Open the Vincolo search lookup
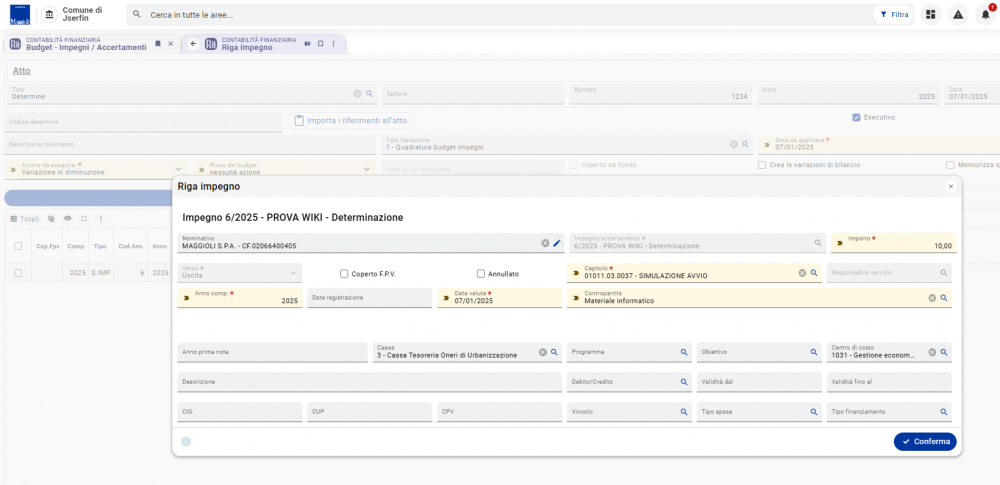The image size is (1000, 485). pyautogui.click(x=684, y=412)
